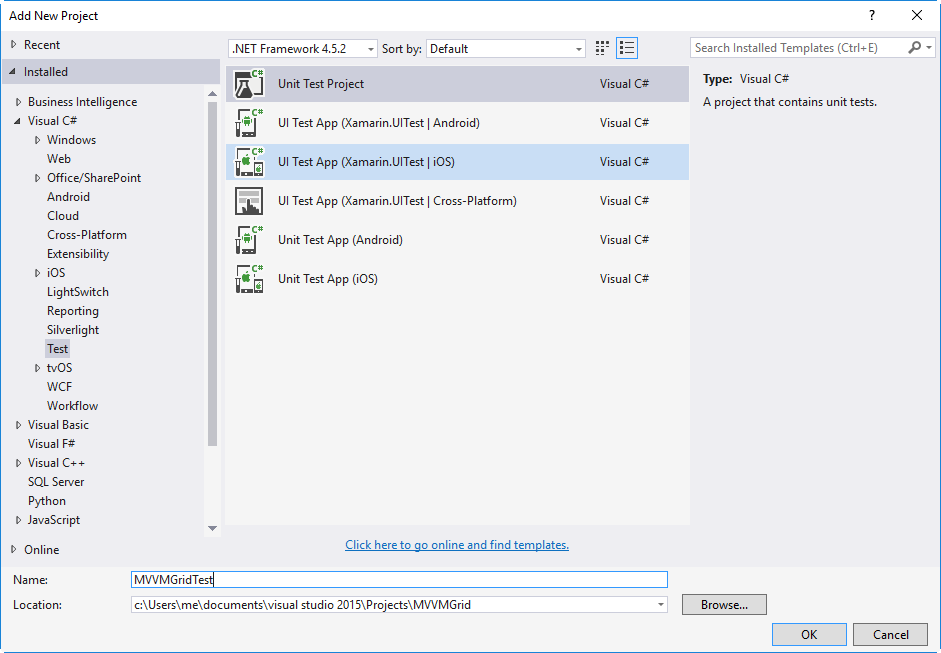The height and width of the screenshot is (653, 941).
Task: Click the Browse... button
Action: [x=724, y=604]
